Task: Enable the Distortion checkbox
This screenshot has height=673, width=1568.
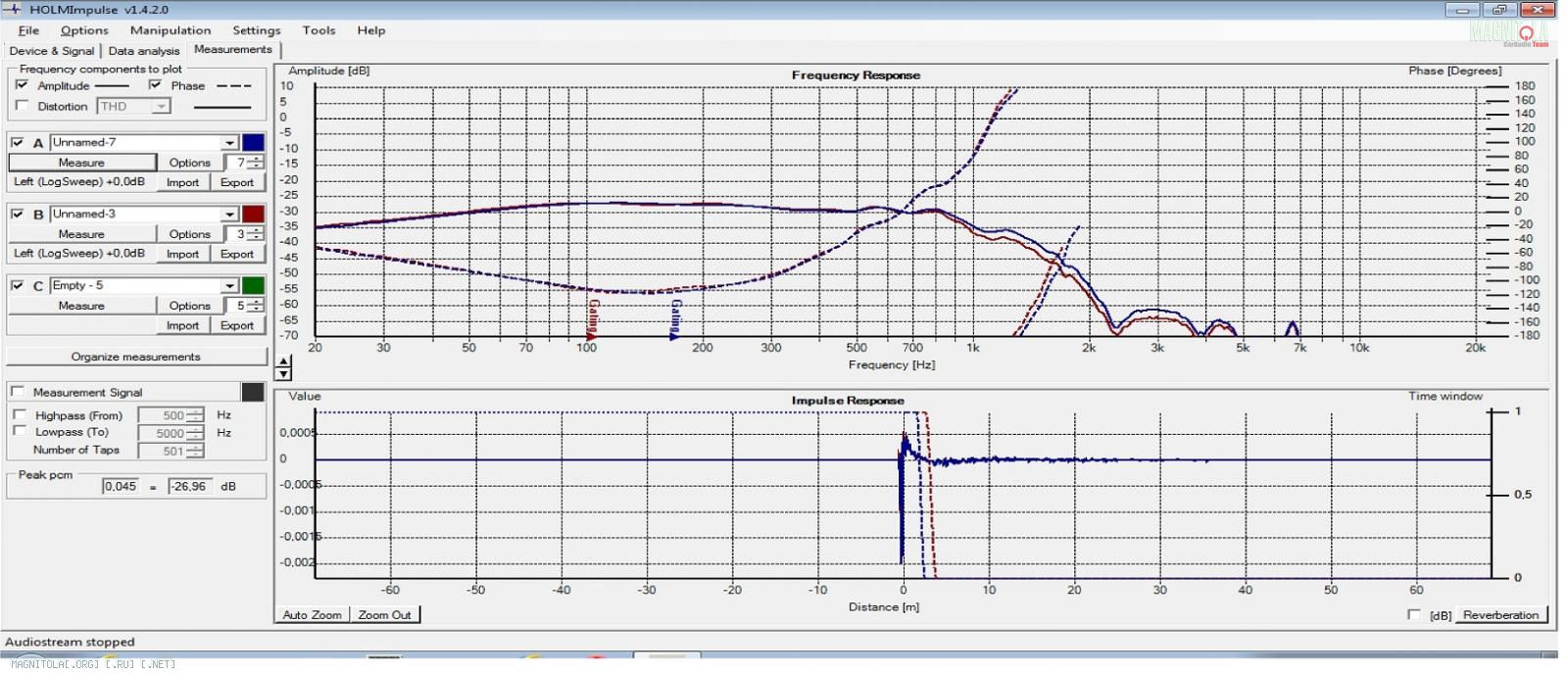Action: pos(22,106)
